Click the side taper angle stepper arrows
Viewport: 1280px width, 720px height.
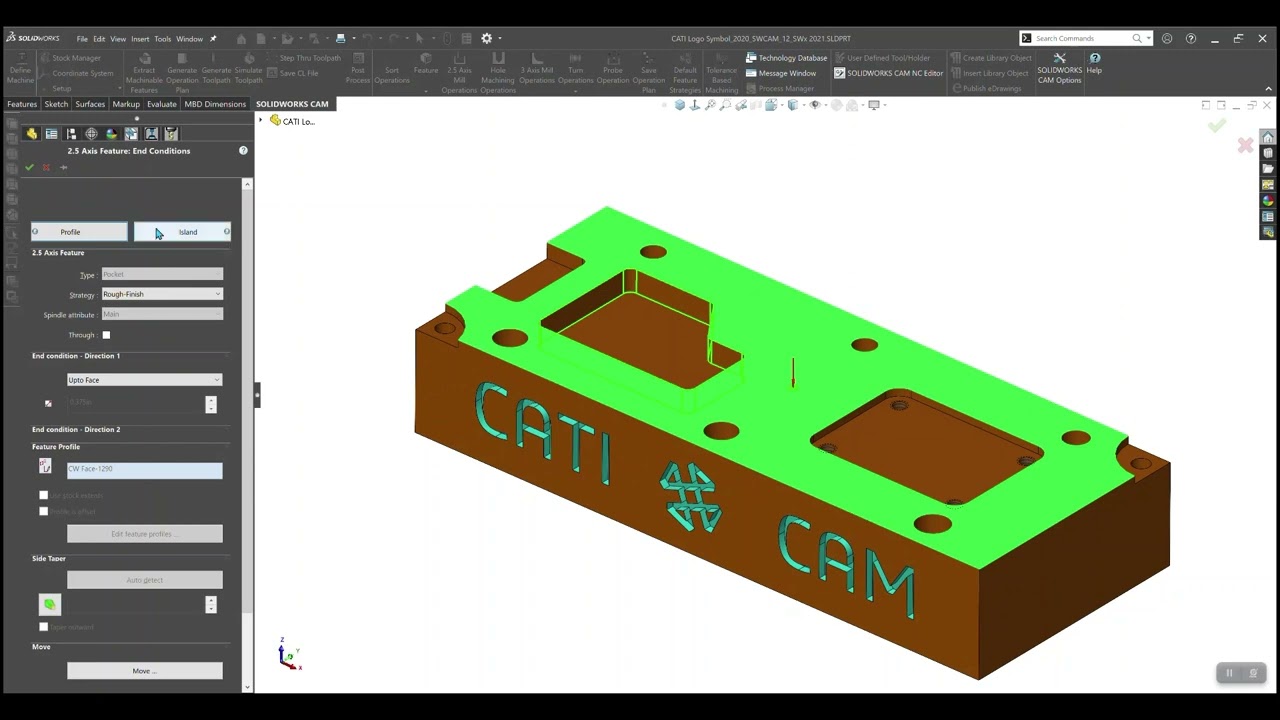210,604
